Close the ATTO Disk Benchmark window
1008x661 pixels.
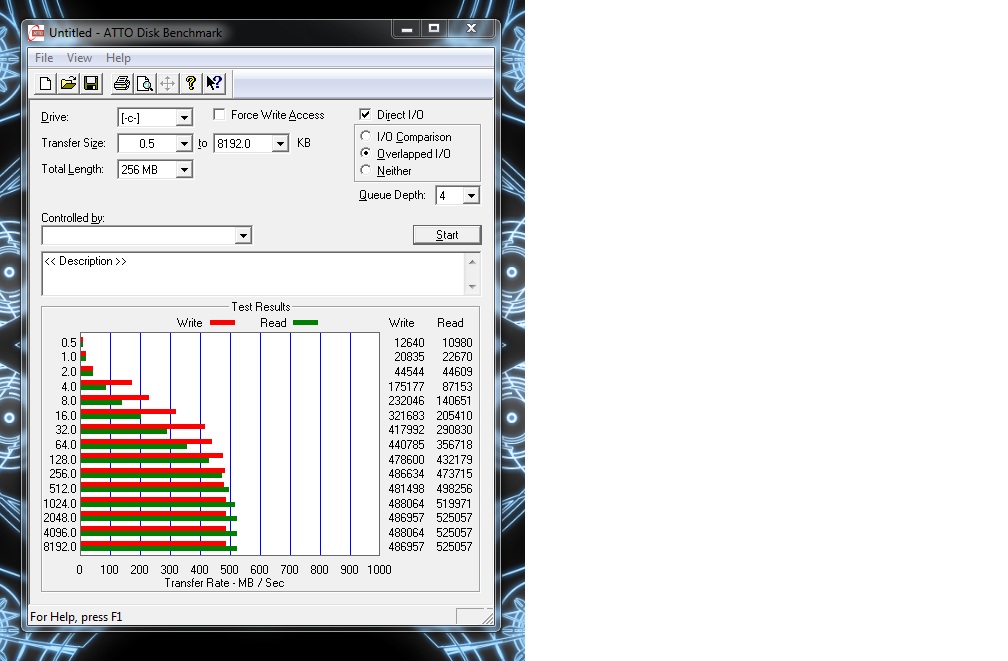tap(471, 29)
